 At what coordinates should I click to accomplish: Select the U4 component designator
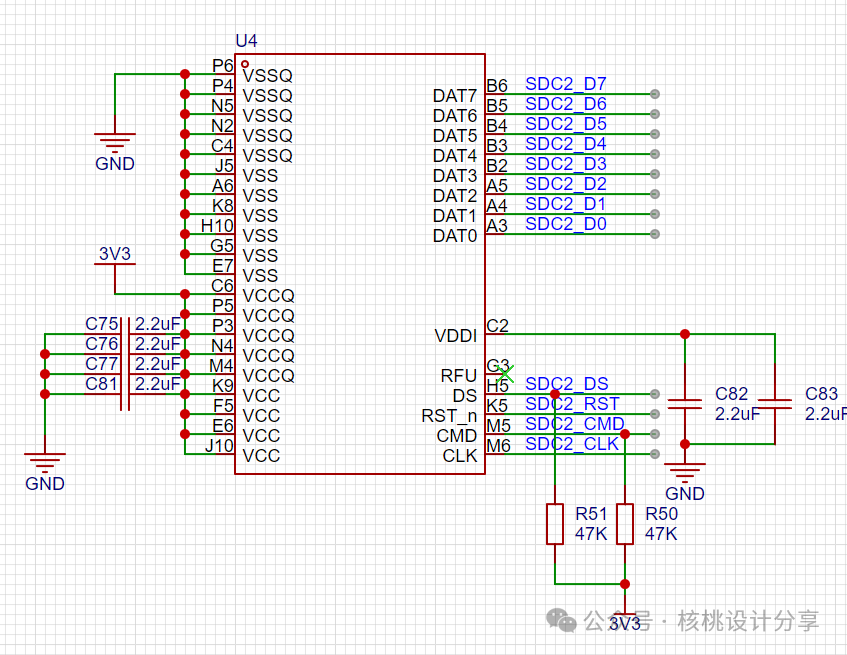tap(246, 41)
